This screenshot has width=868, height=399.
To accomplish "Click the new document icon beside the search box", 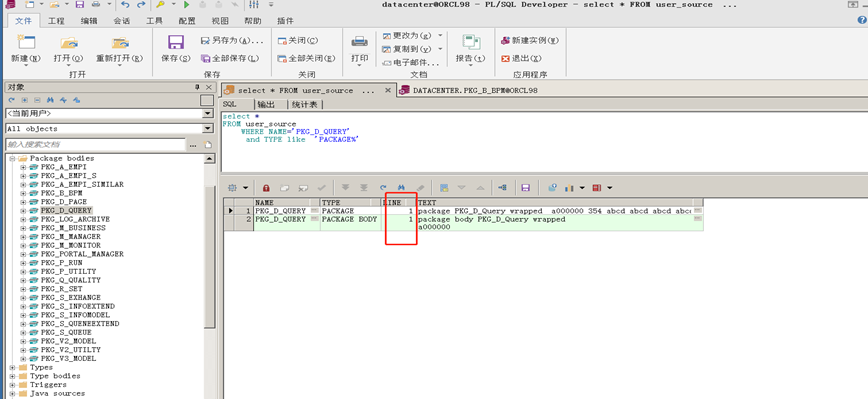I will [208, 145].
